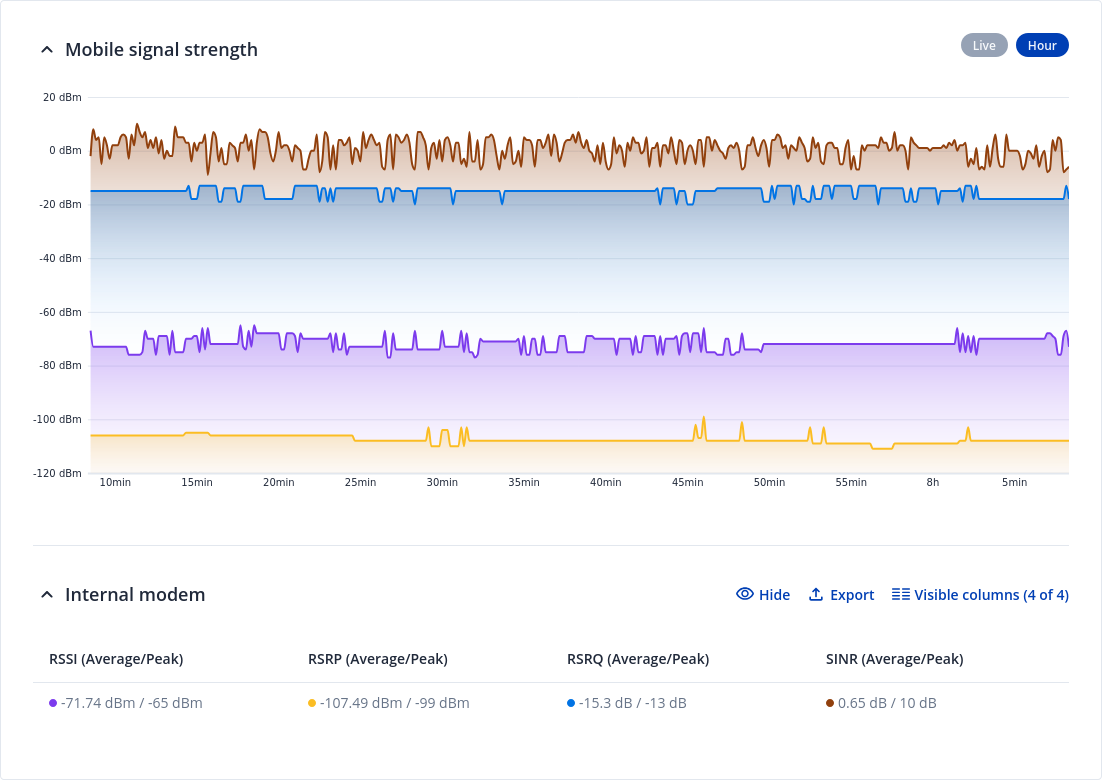This screenshot has height=780, width=1102.
Task: Click the RSRQ (Average/Peak) column header
Action: [637, 659]
